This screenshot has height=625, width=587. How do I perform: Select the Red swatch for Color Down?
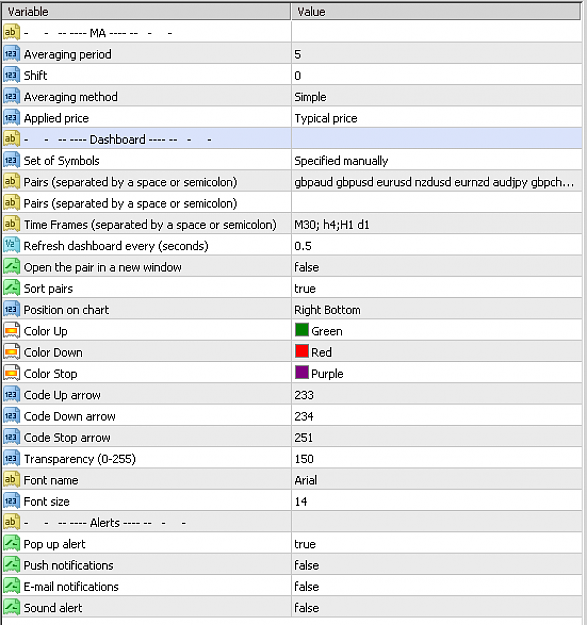302,351
